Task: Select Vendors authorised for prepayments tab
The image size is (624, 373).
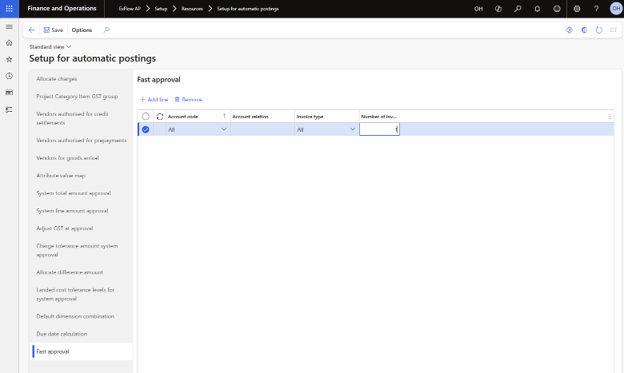Action: (82, 140)
